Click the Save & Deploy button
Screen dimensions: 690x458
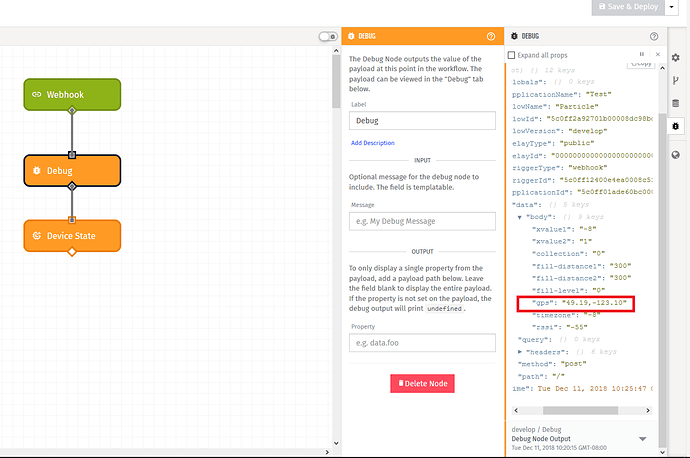(x=628, y=7)
